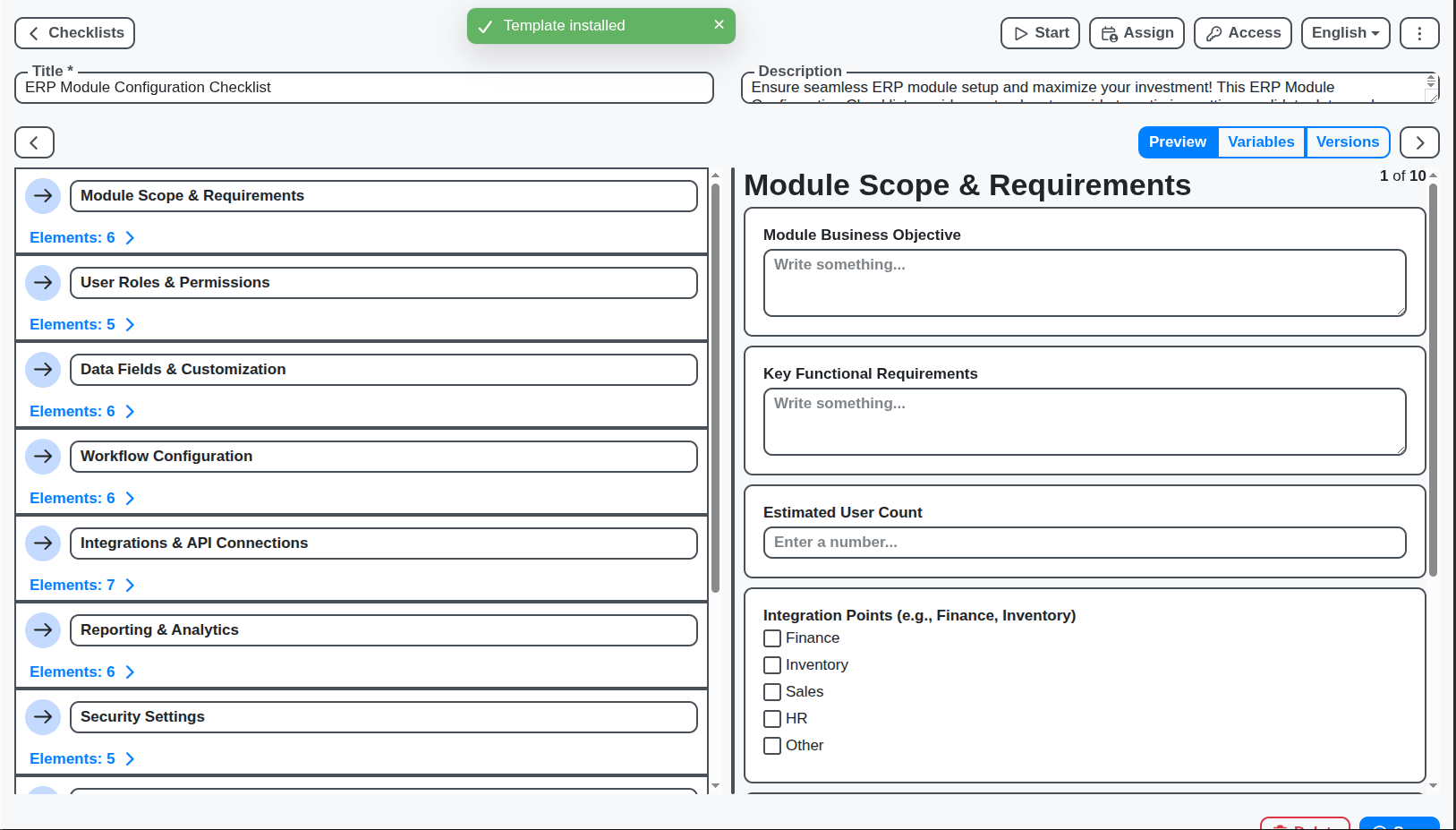Click the back arrow above the section list
Image resolution: width=1456 pixels, height=830 pixels.
coord(34,141)
